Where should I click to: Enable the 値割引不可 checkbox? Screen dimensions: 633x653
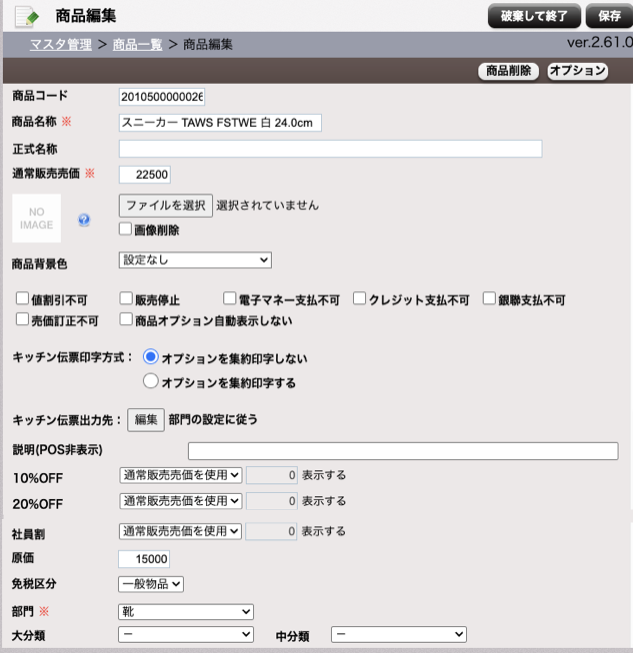tap(22, 299)
